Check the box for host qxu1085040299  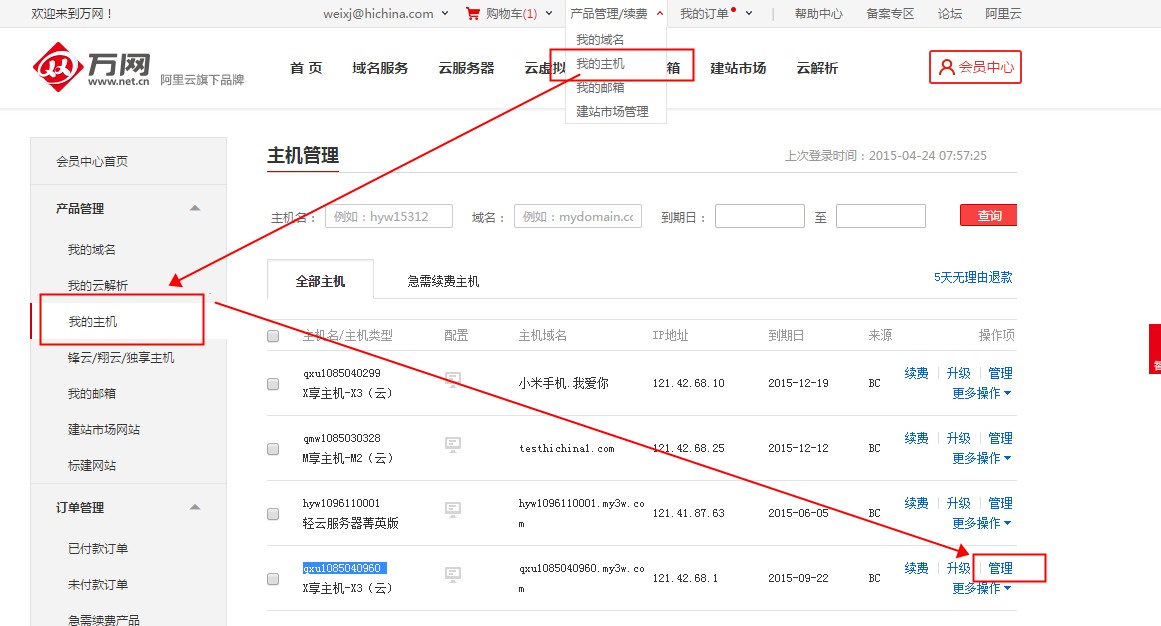[x=273, y=384]
